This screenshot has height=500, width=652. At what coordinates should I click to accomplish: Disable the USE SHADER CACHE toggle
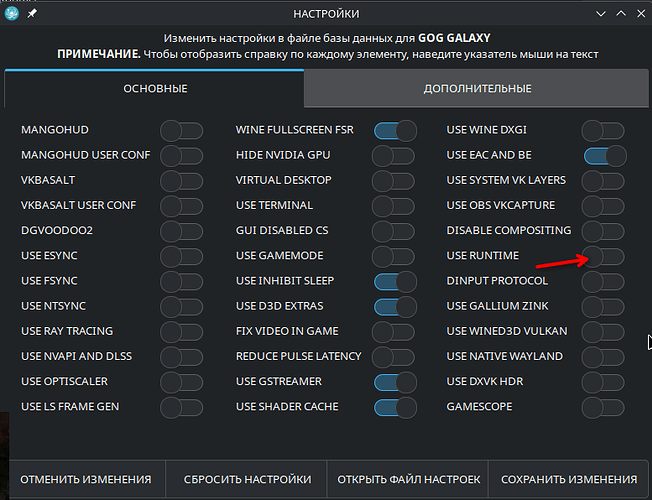tap(395, 407)
